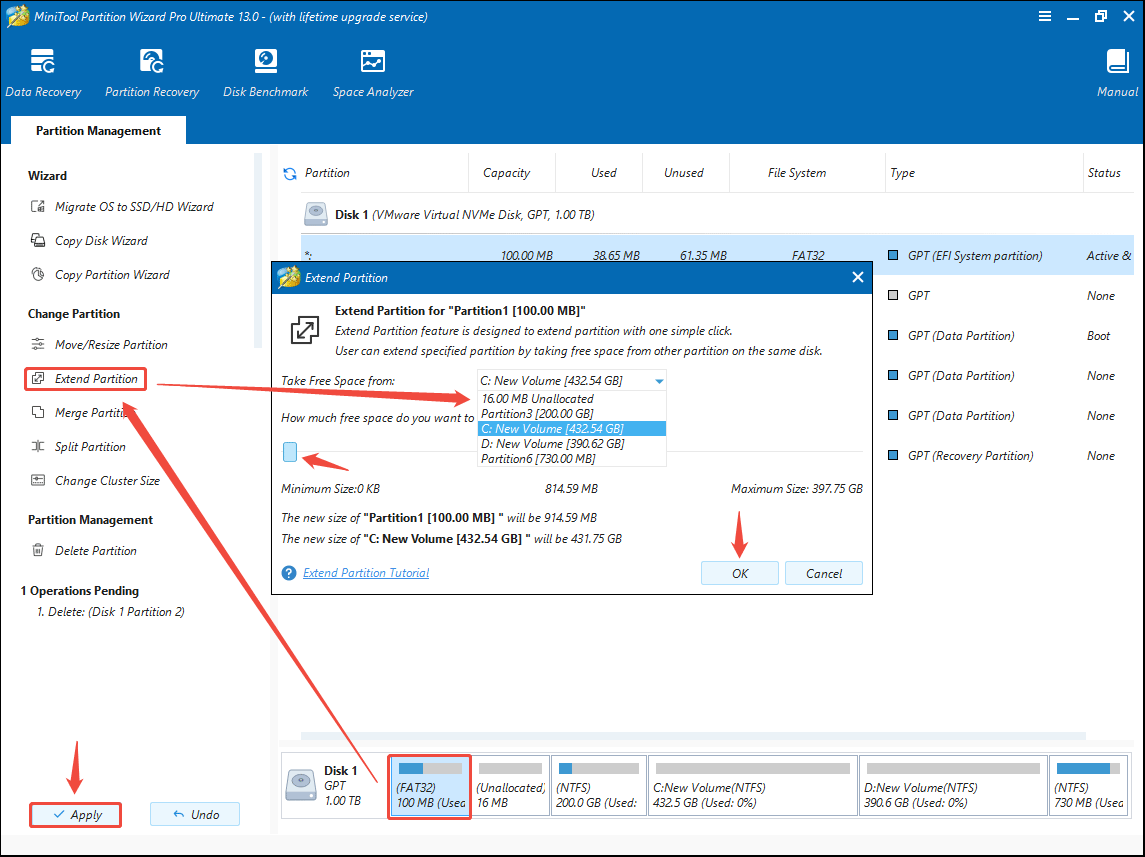
Task: Click the free space slider handle
Action: pyautogui.click(x=289, y=452)
